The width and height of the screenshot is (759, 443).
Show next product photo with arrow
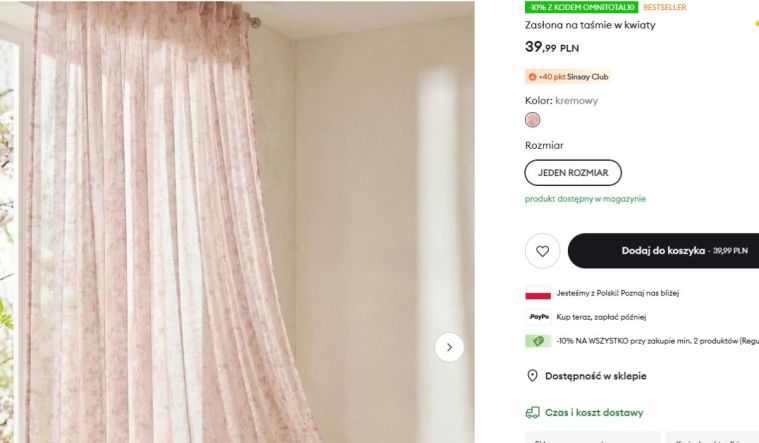coord(449,347)
